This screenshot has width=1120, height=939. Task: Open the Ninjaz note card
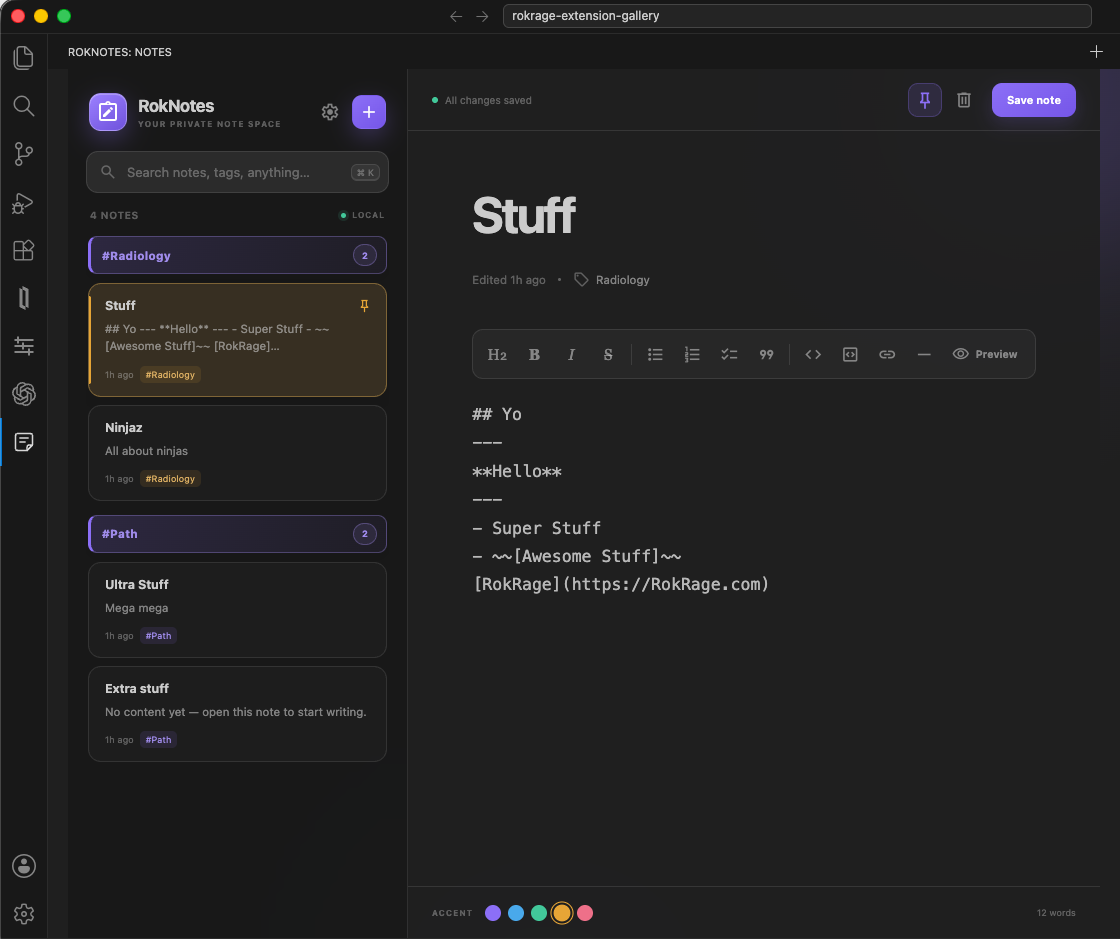coord(237,453)
